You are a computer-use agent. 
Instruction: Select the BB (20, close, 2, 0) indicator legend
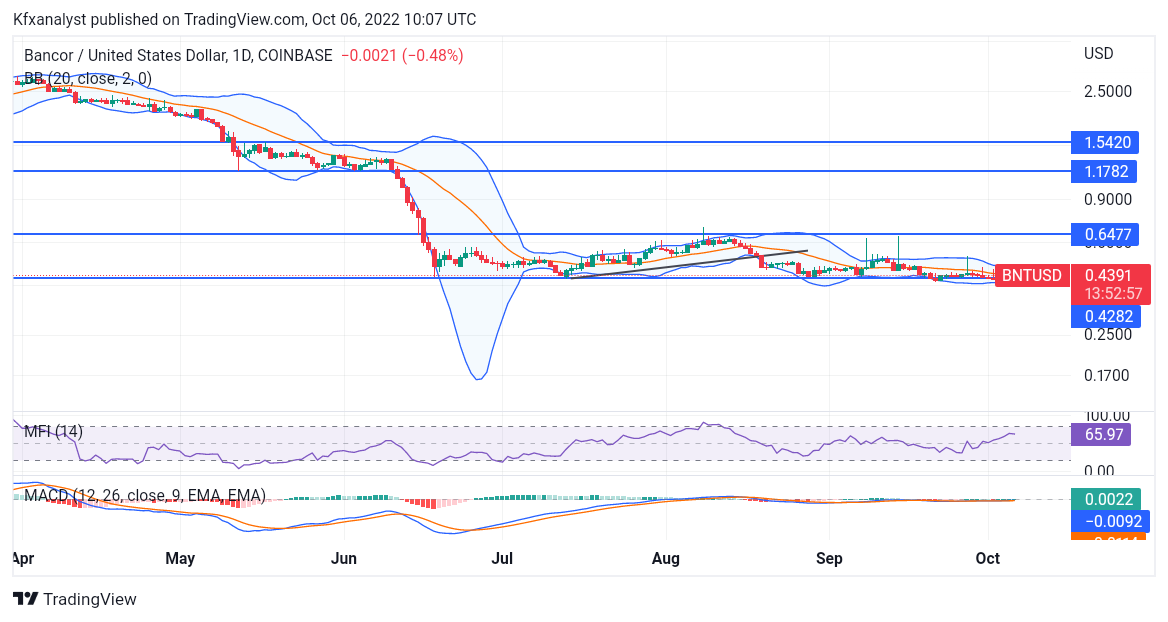88,78
